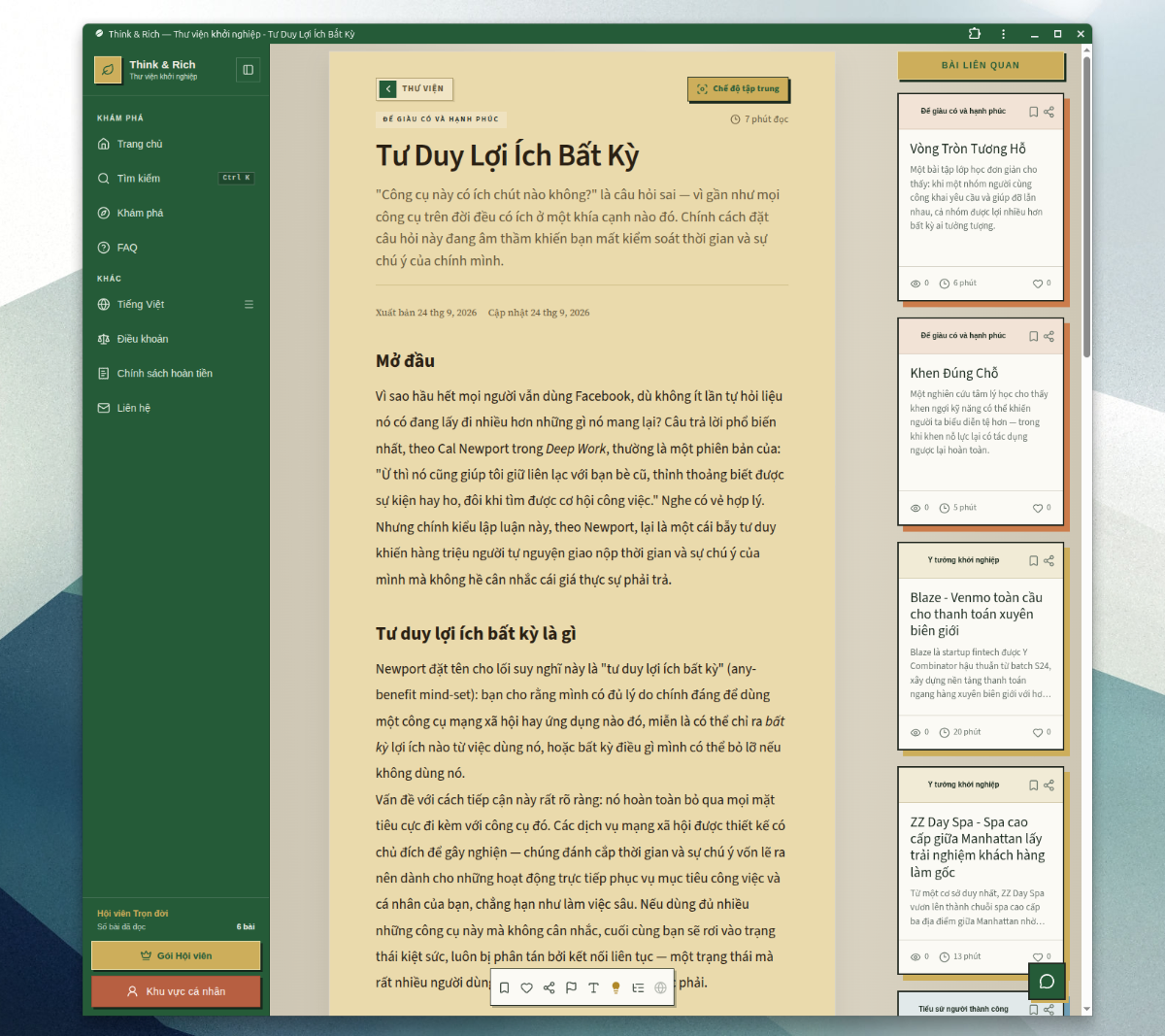
Task: Like the Blaze - Venmo card heart
Action: pyautogui.click(x=1037, y=732)
